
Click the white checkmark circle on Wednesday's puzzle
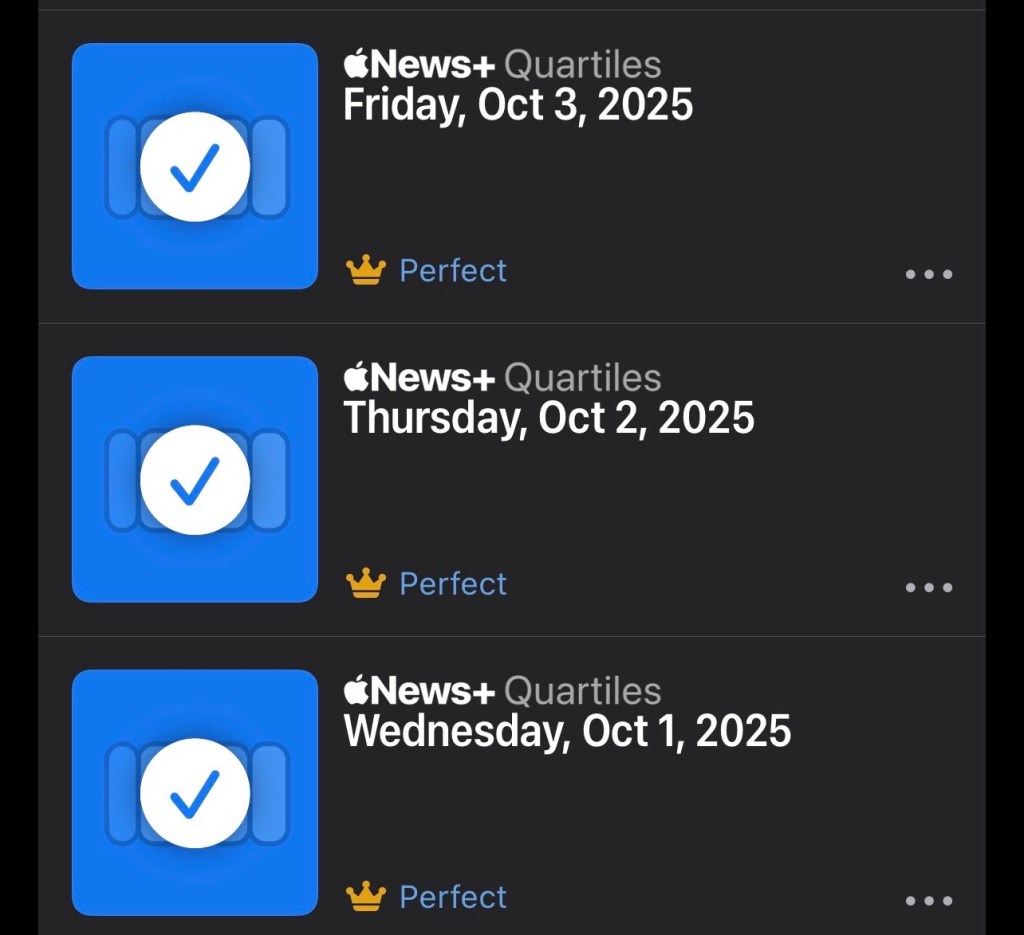coord(195,793)
